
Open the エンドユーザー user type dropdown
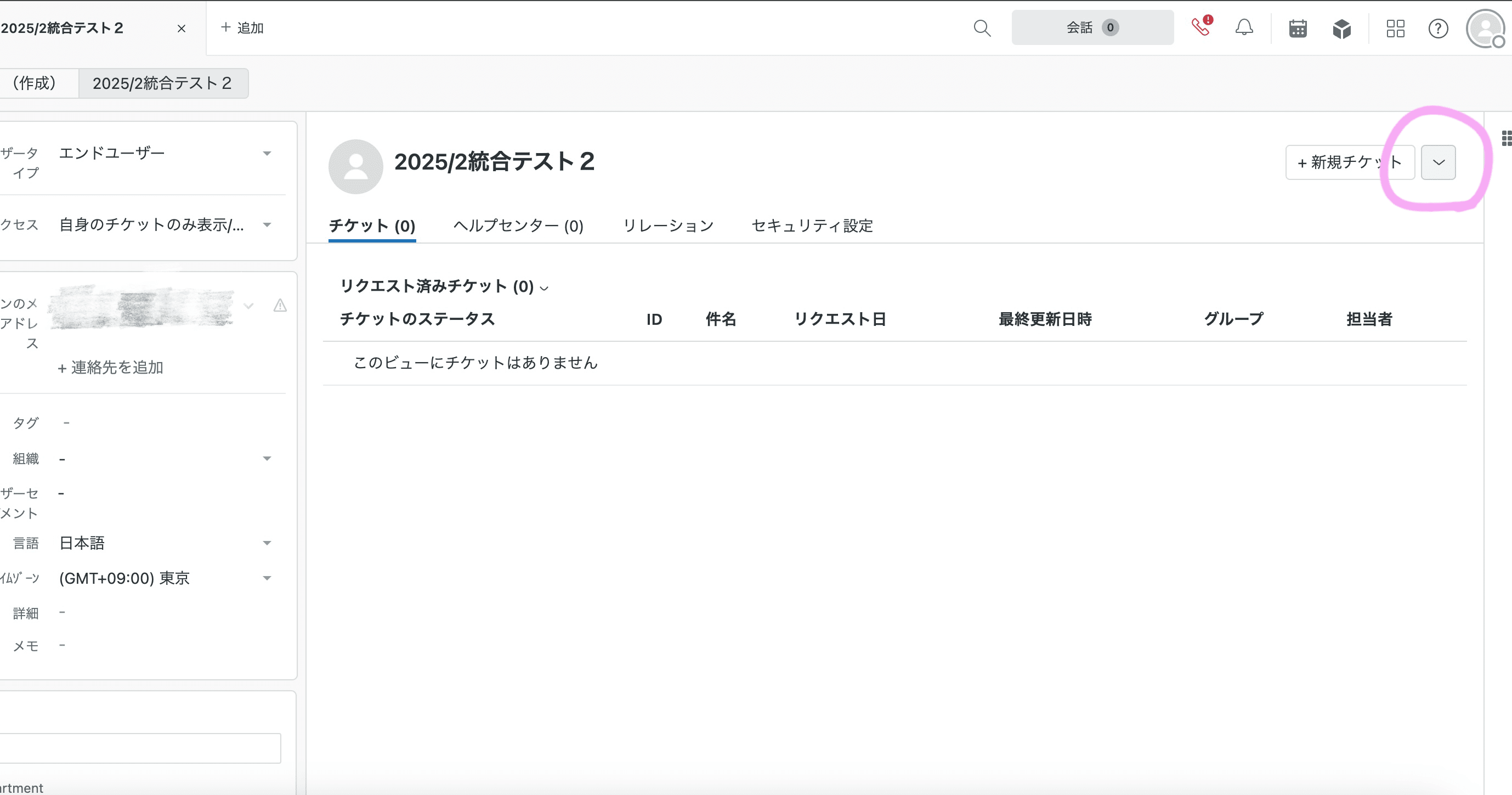[165, 153]
